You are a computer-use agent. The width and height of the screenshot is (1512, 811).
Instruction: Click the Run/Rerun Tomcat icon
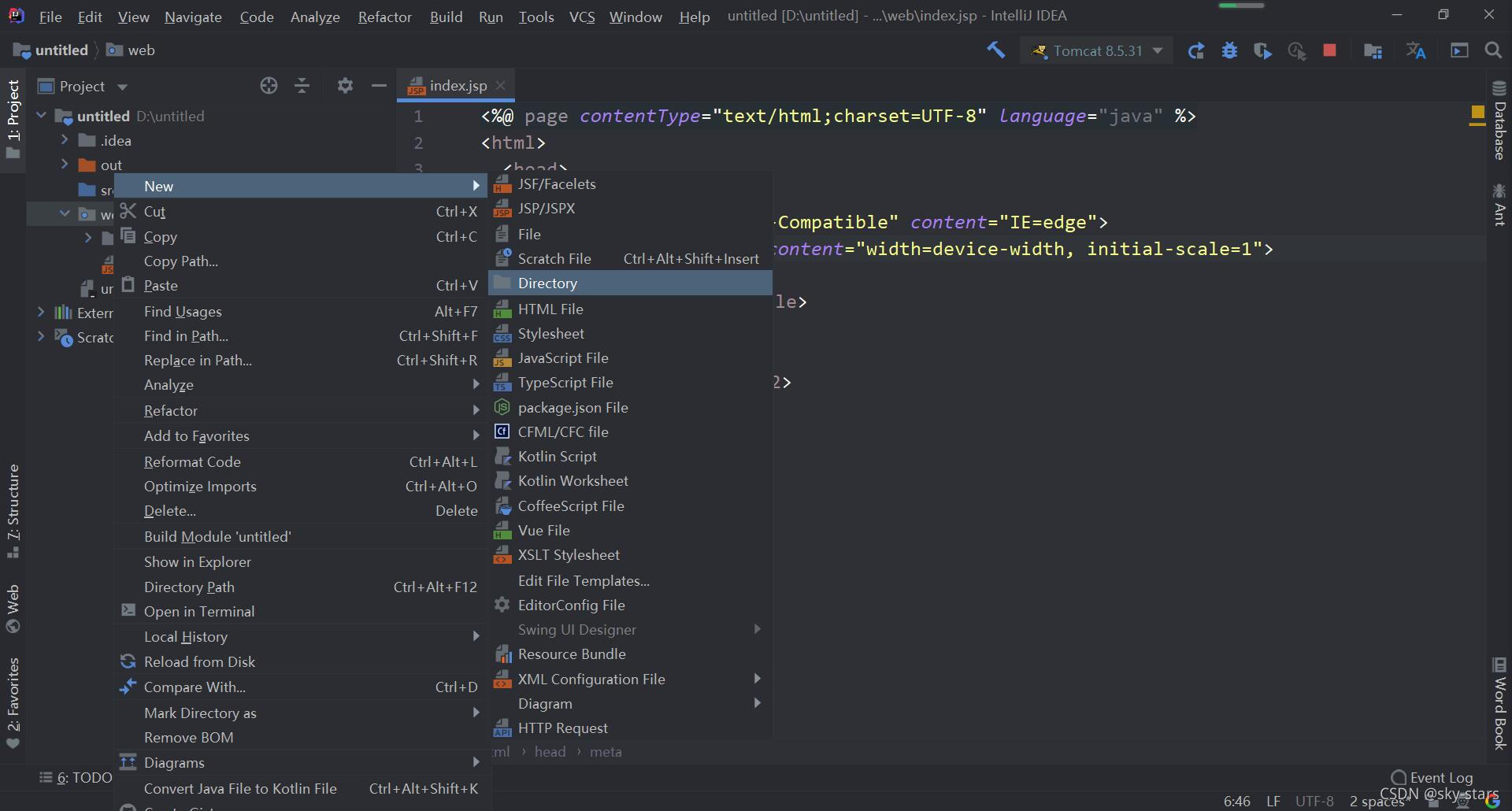tap(1196, 50)
